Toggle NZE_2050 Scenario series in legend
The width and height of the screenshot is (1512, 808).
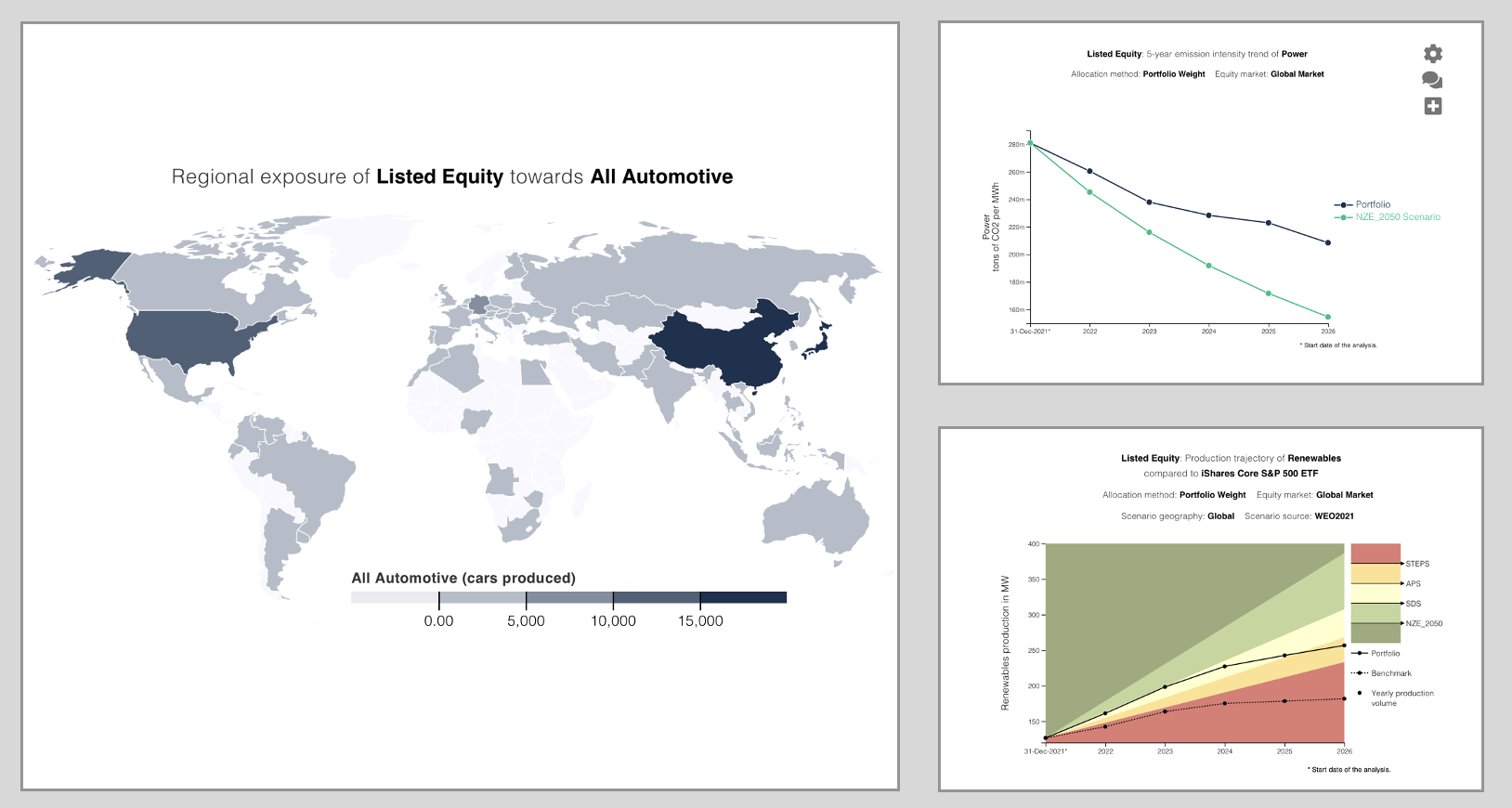pos(1388,217)
